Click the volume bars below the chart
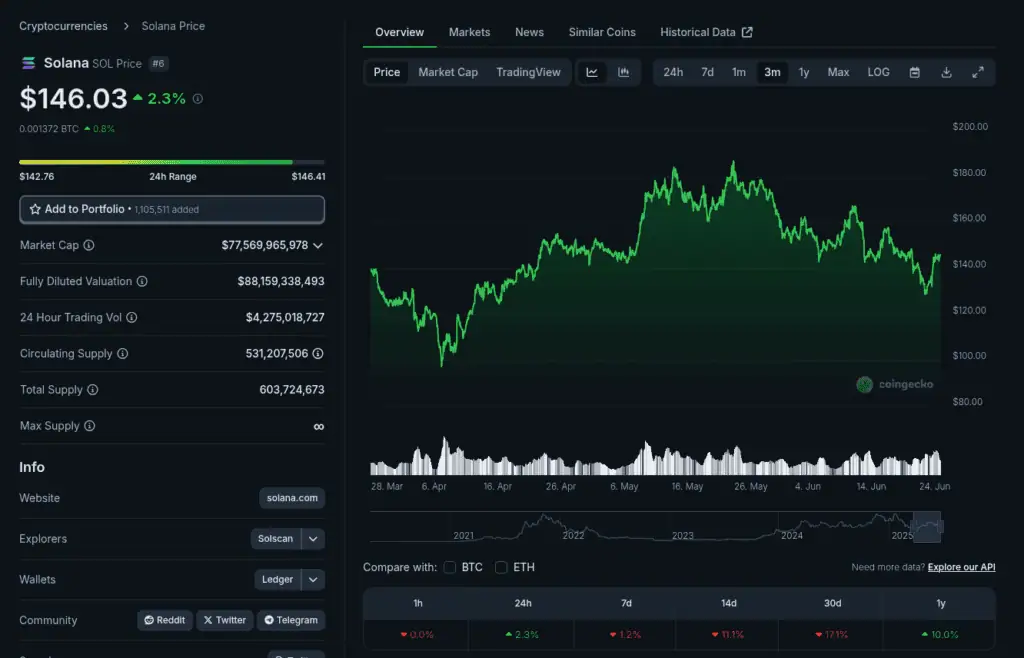1024x658 pixels. [656, 456]
